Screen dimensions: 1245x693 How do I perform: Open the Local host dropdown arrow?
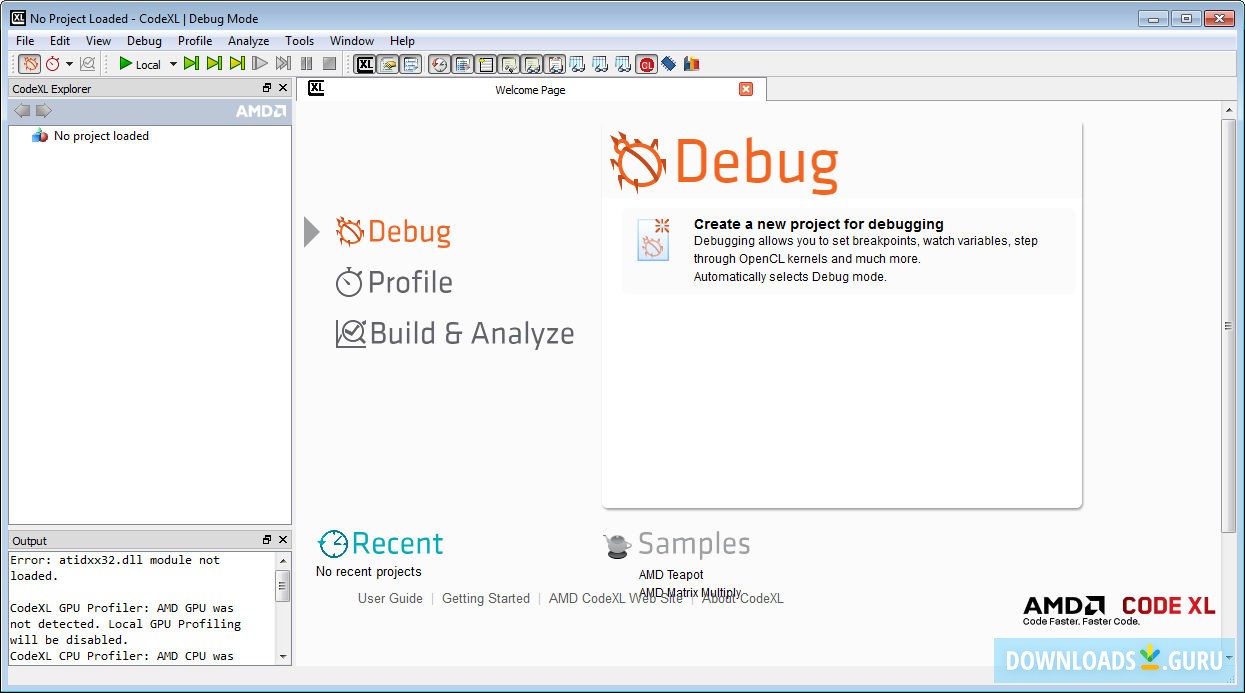172,64
